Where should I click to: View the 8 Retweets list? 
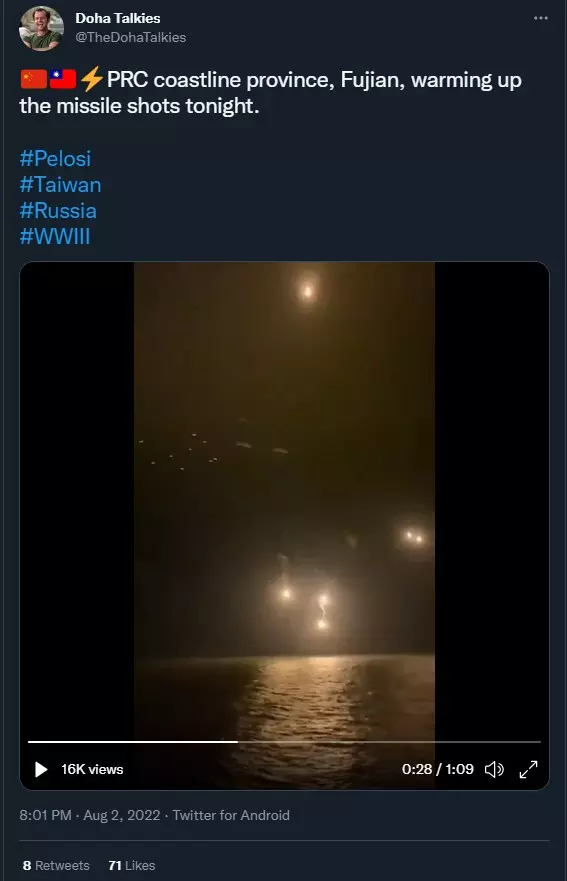[56, 865]
